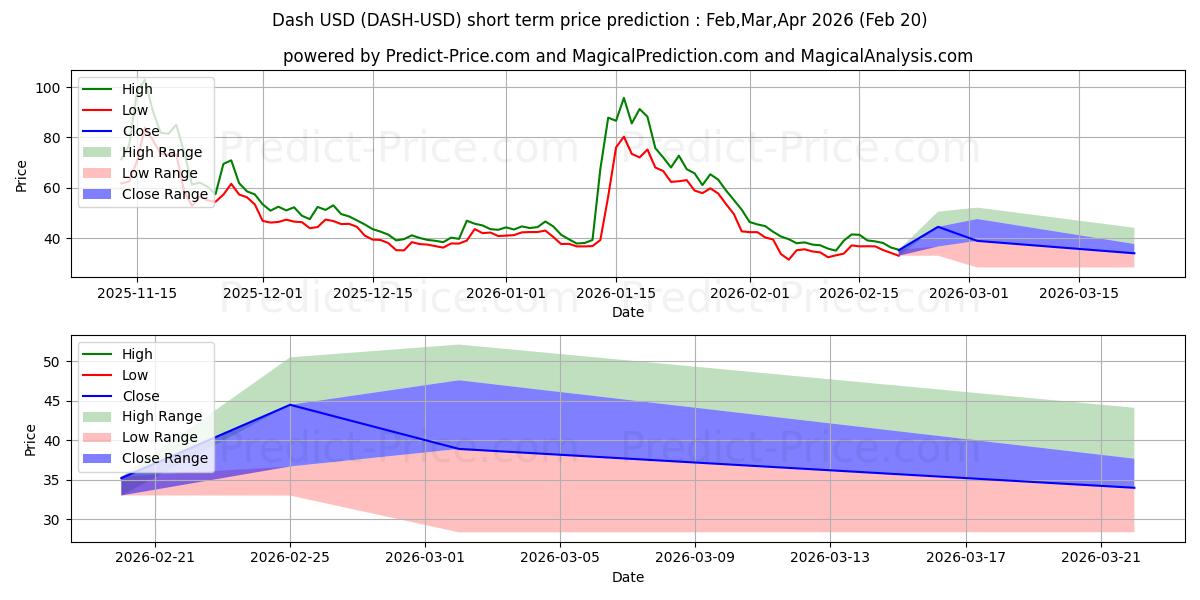Image resolution: width=1200 pixels, height=600 pixels.
Task: Click the Predict-Price.com powered-by subtitle
Action: coord(627,56)
